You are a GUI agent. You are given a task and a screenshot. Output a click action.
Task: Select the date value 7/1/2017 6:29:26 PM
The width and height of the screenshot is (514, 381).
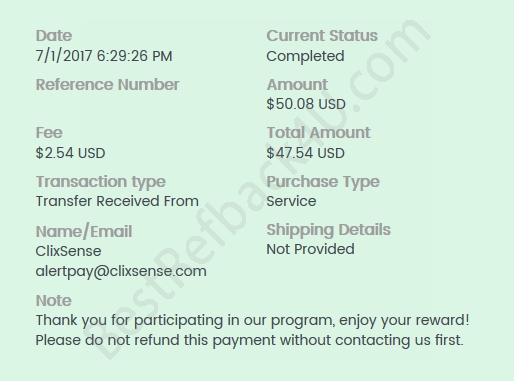pos(104,56)
